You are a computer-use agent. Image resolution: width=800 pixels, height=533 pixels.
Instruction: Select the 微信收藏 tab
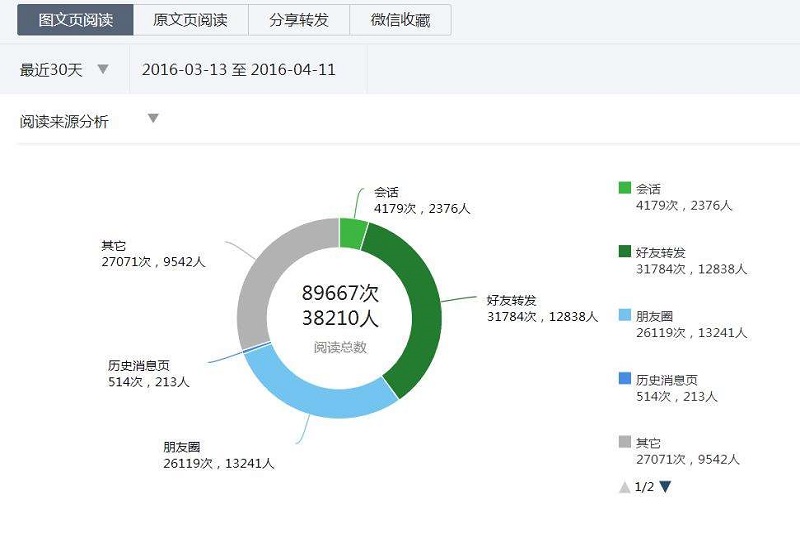tap(400, 20)
